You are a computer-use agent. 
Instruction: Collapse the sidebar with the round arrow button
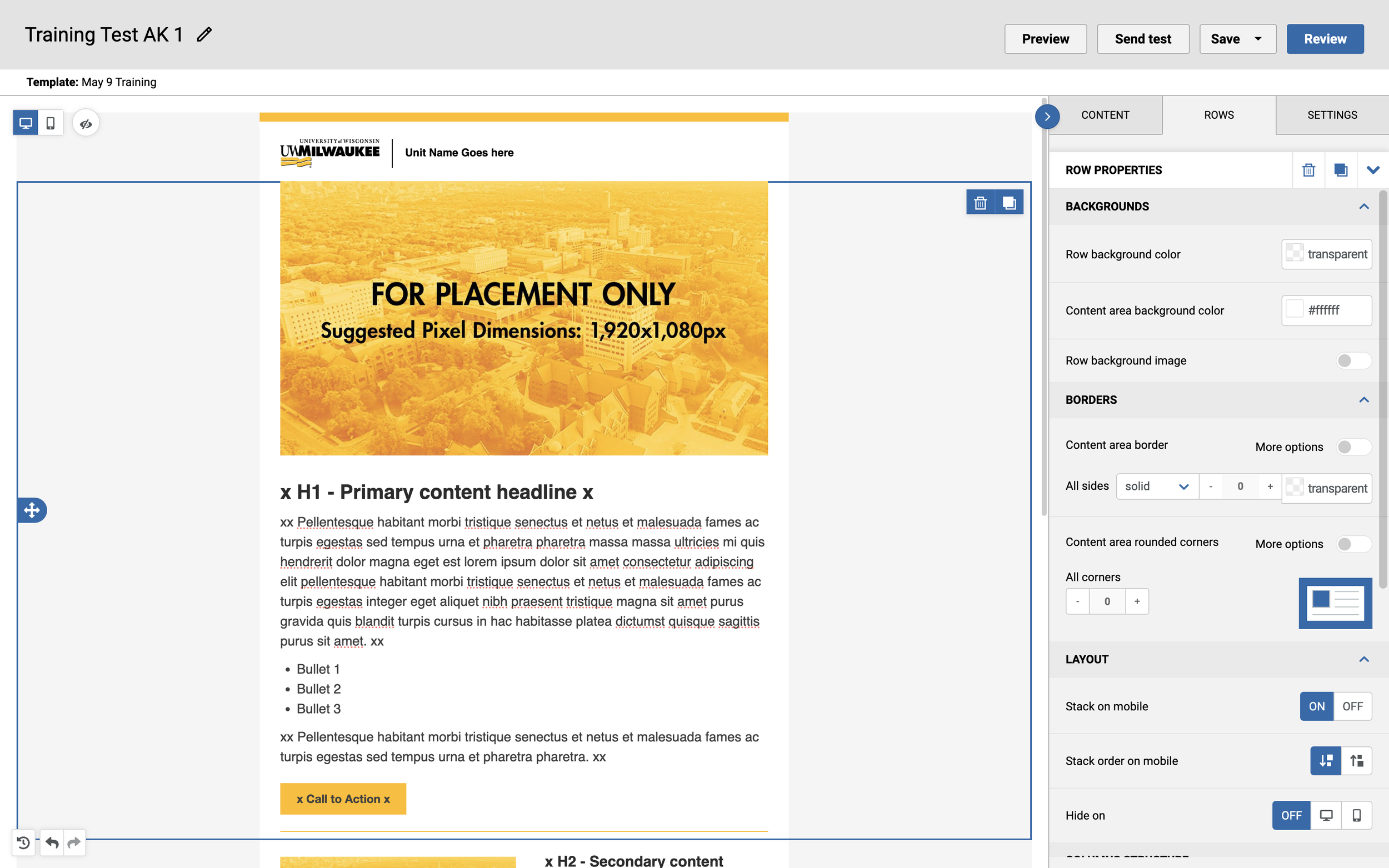point(1047,117)
